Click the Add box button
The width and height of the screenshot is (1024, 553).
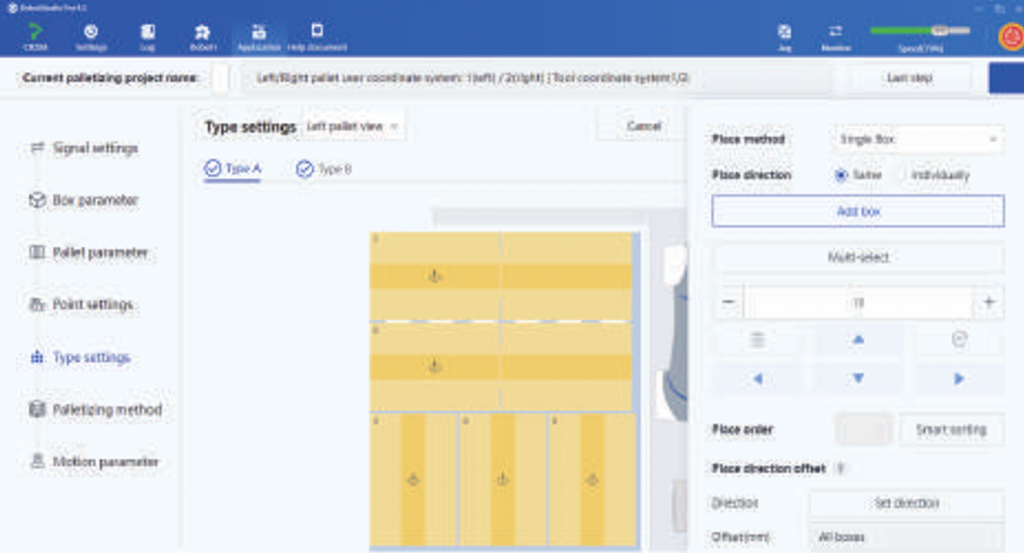(x=857, y=212)
